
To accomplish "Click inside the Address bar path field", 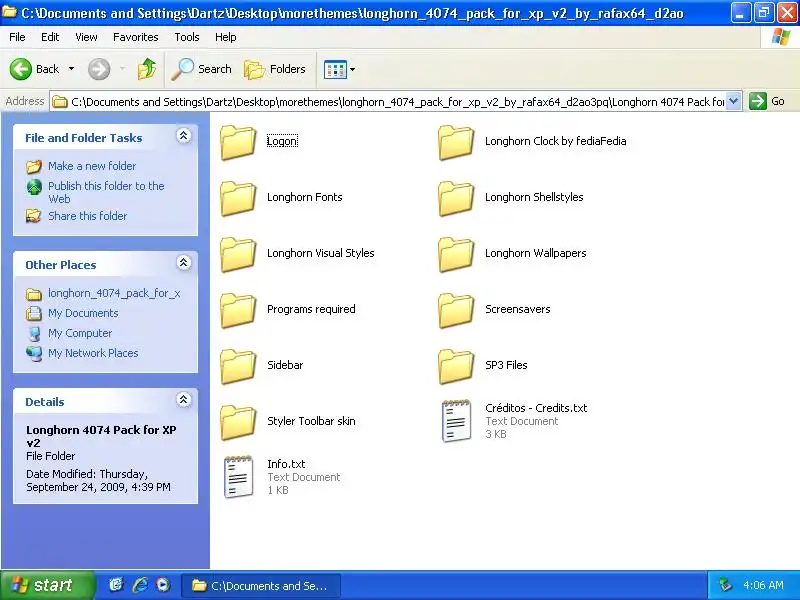I will click(x=388, y=102).
